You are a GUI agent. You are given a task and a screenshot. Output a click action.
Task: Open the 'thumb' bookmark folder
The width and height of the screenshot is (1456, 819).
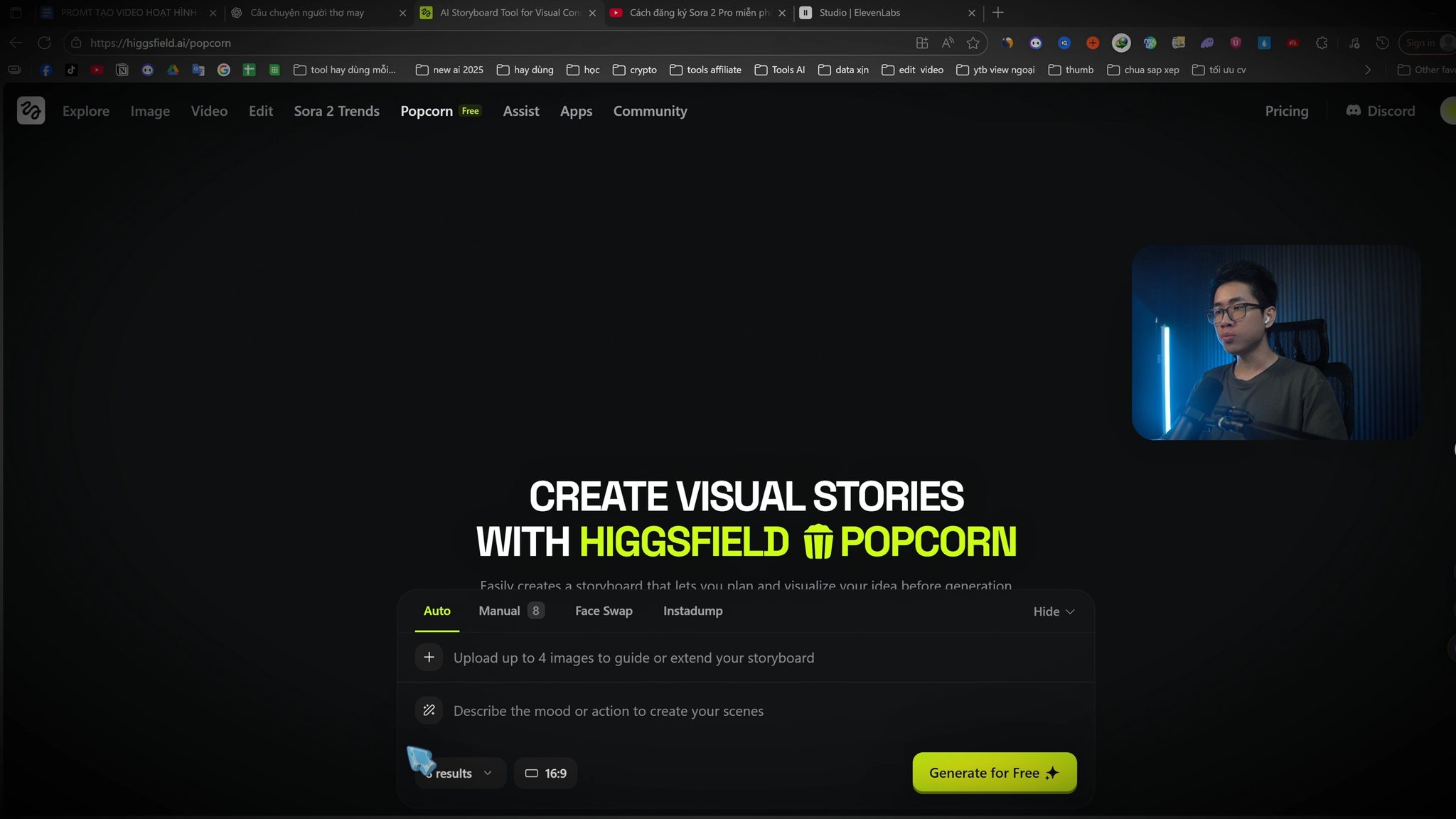tap(1071, 70)
